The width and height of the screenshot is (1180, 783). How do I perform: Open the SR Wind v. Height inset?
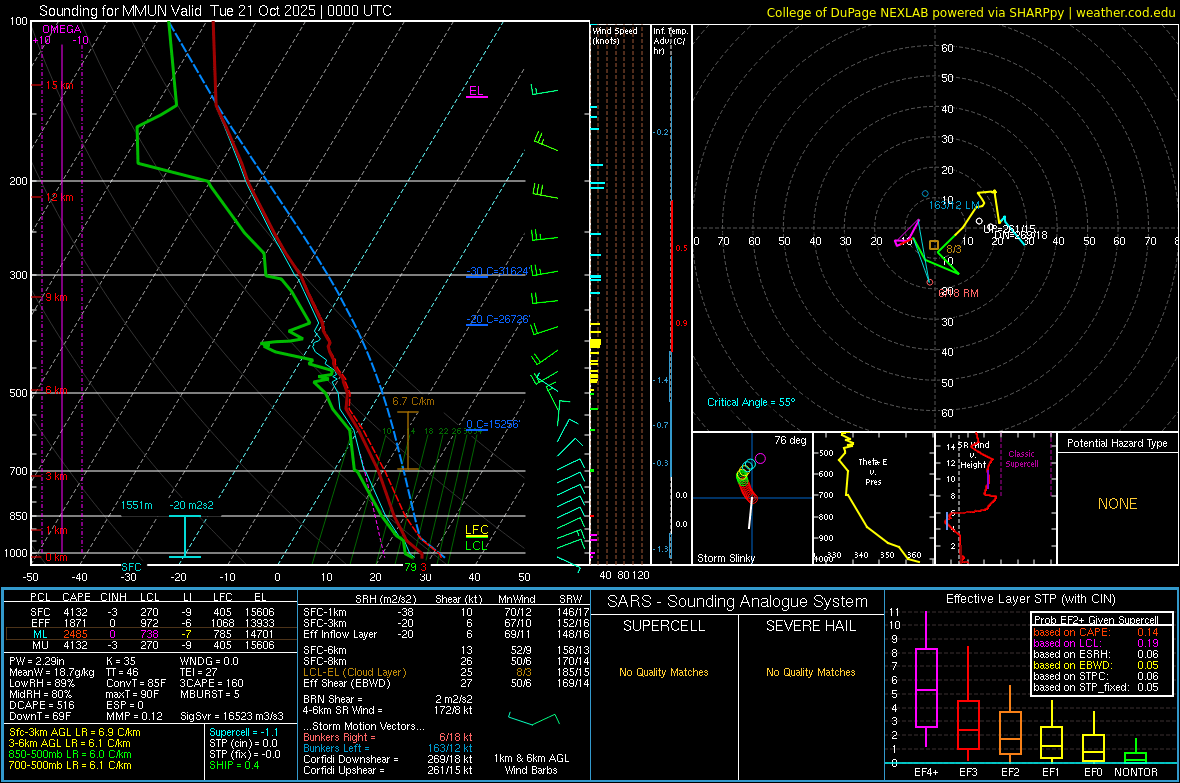click(995, 498)
